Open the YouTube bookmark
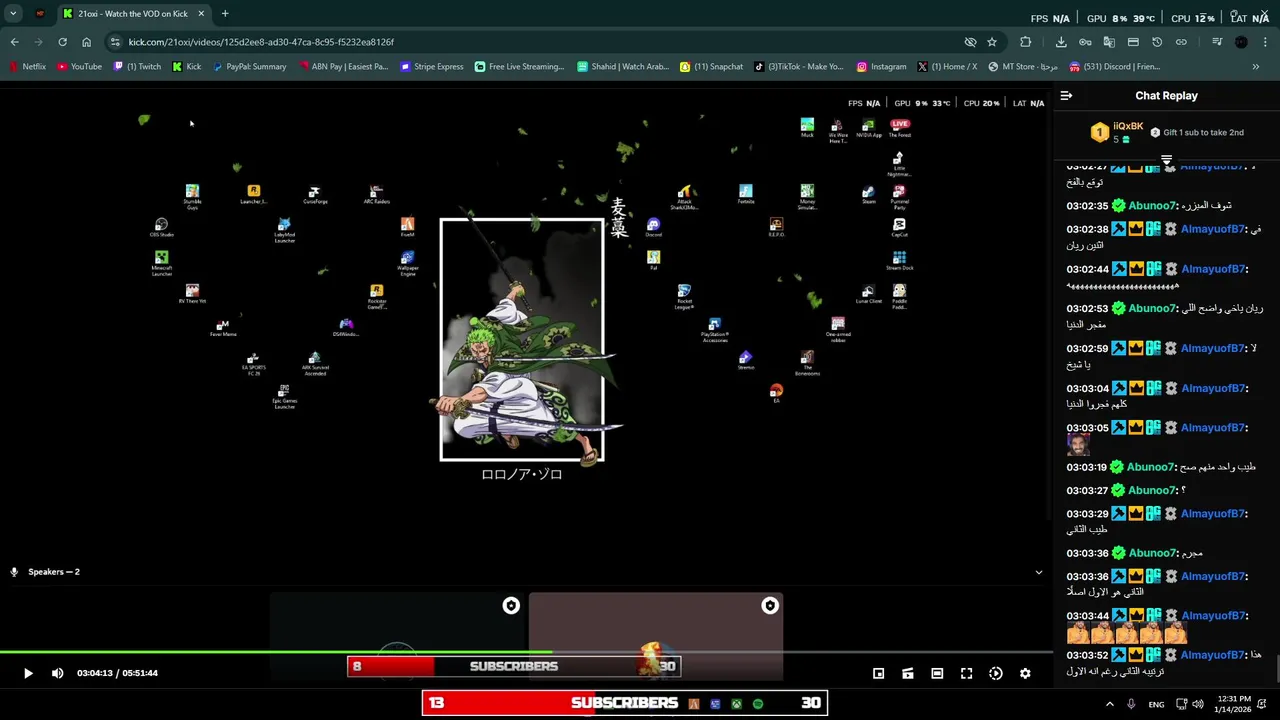Image resolution: width=1280 pixels, height=720 pixels. tap(79, 67)
